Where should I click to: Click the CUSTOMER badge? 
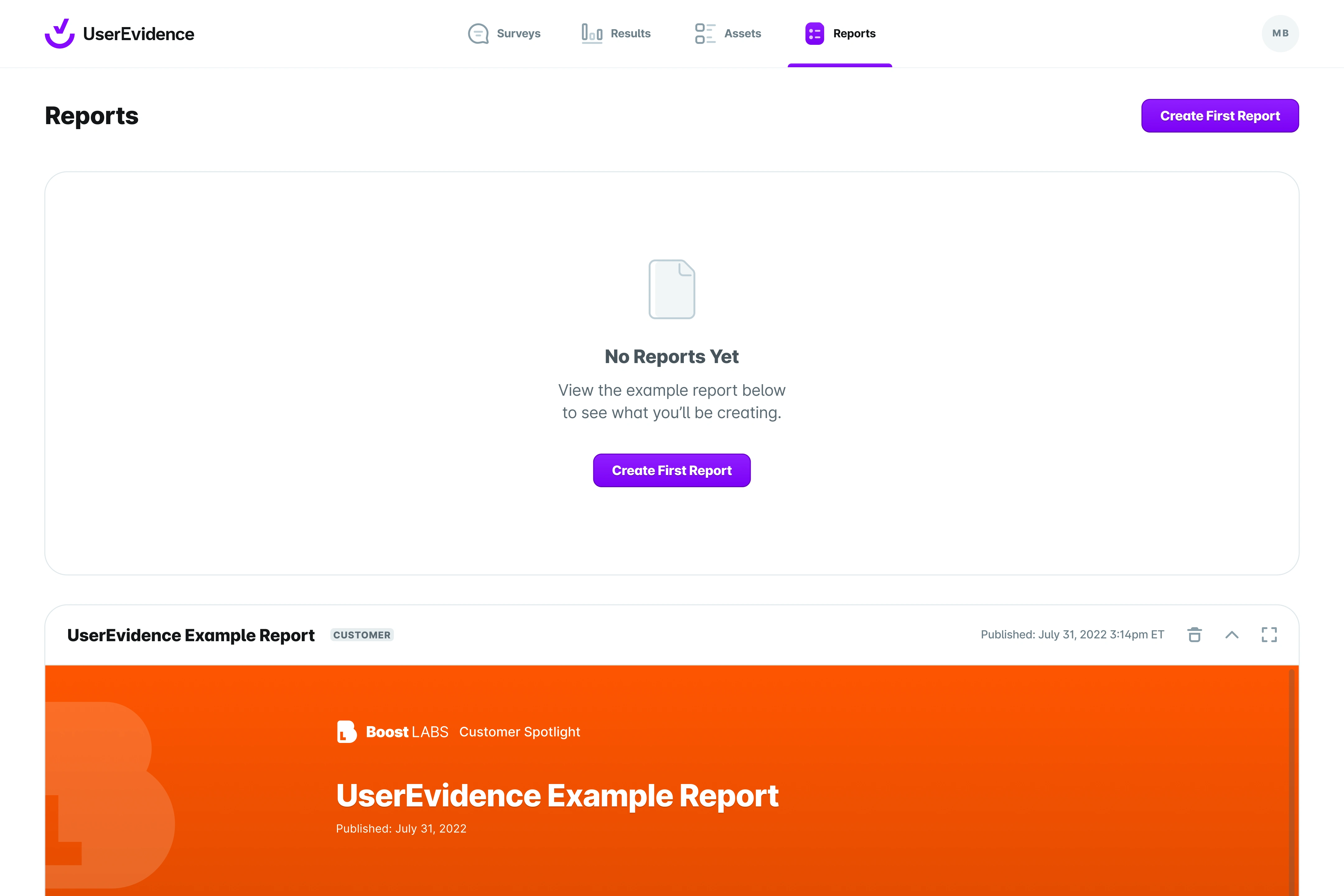[362, 635]
